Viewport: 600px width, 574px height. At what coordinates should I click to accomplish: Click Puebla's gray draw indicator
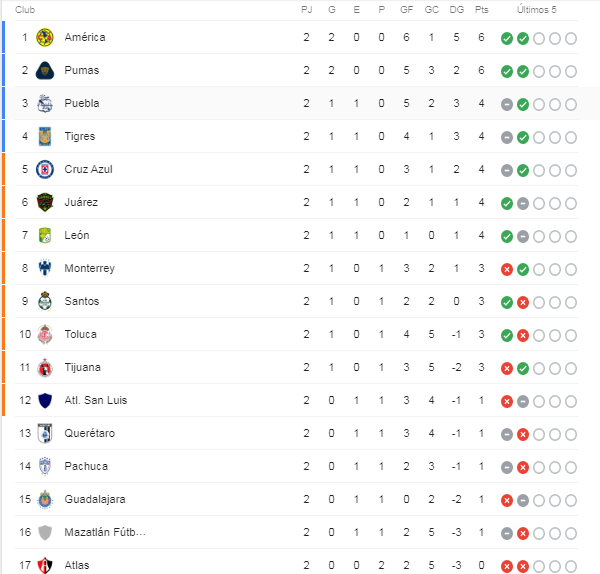click(507, 104)
